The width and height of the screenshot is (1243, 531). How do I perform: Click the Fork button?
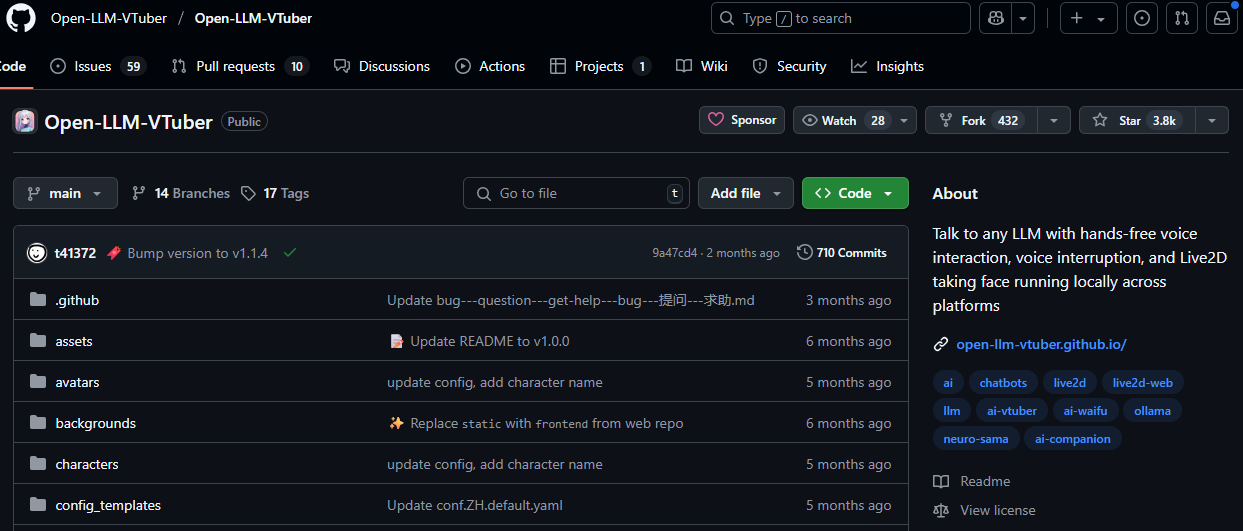(981, 120)
